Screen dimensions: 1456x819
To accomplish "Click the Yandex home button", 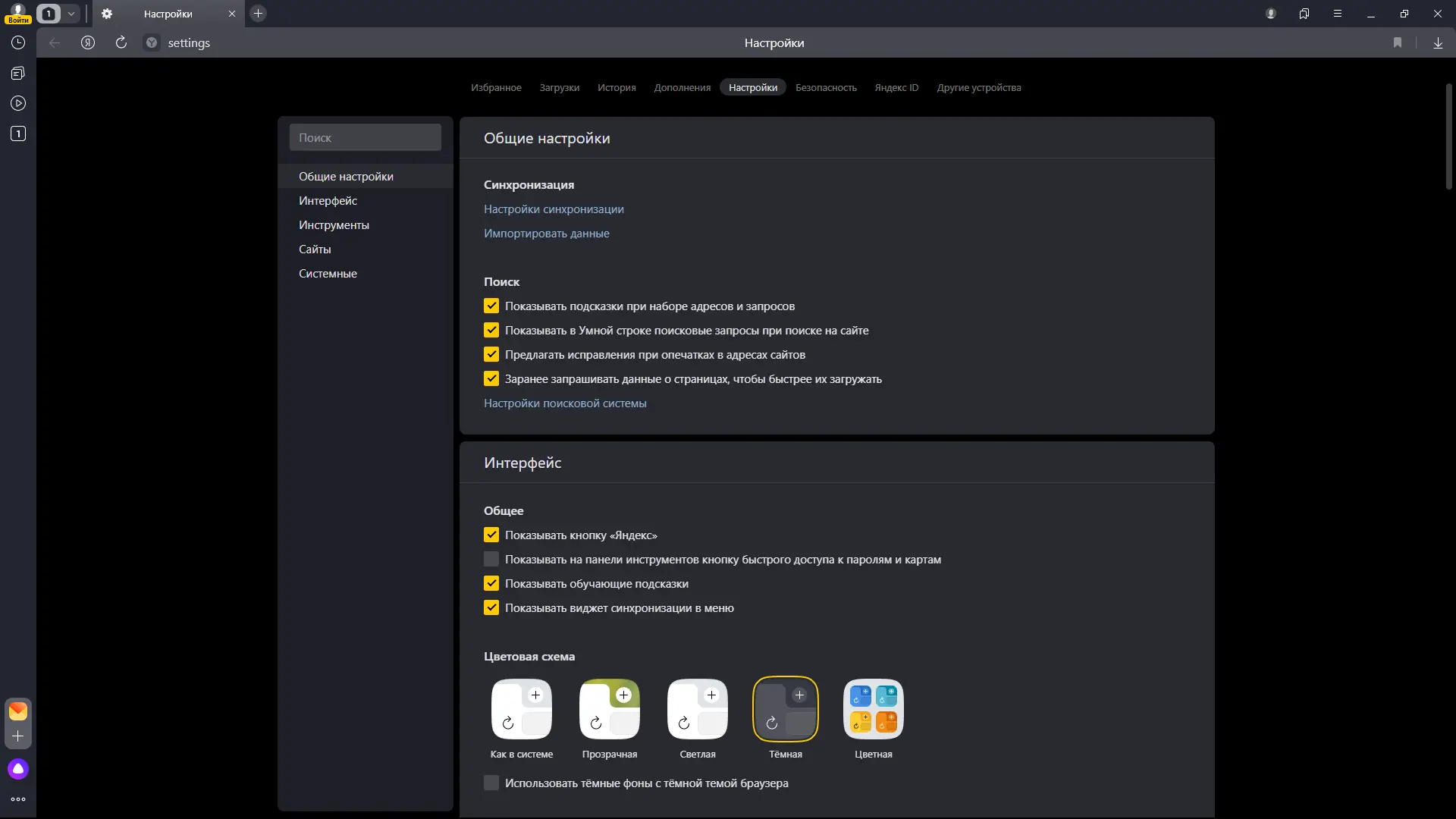I will (88, 43).
